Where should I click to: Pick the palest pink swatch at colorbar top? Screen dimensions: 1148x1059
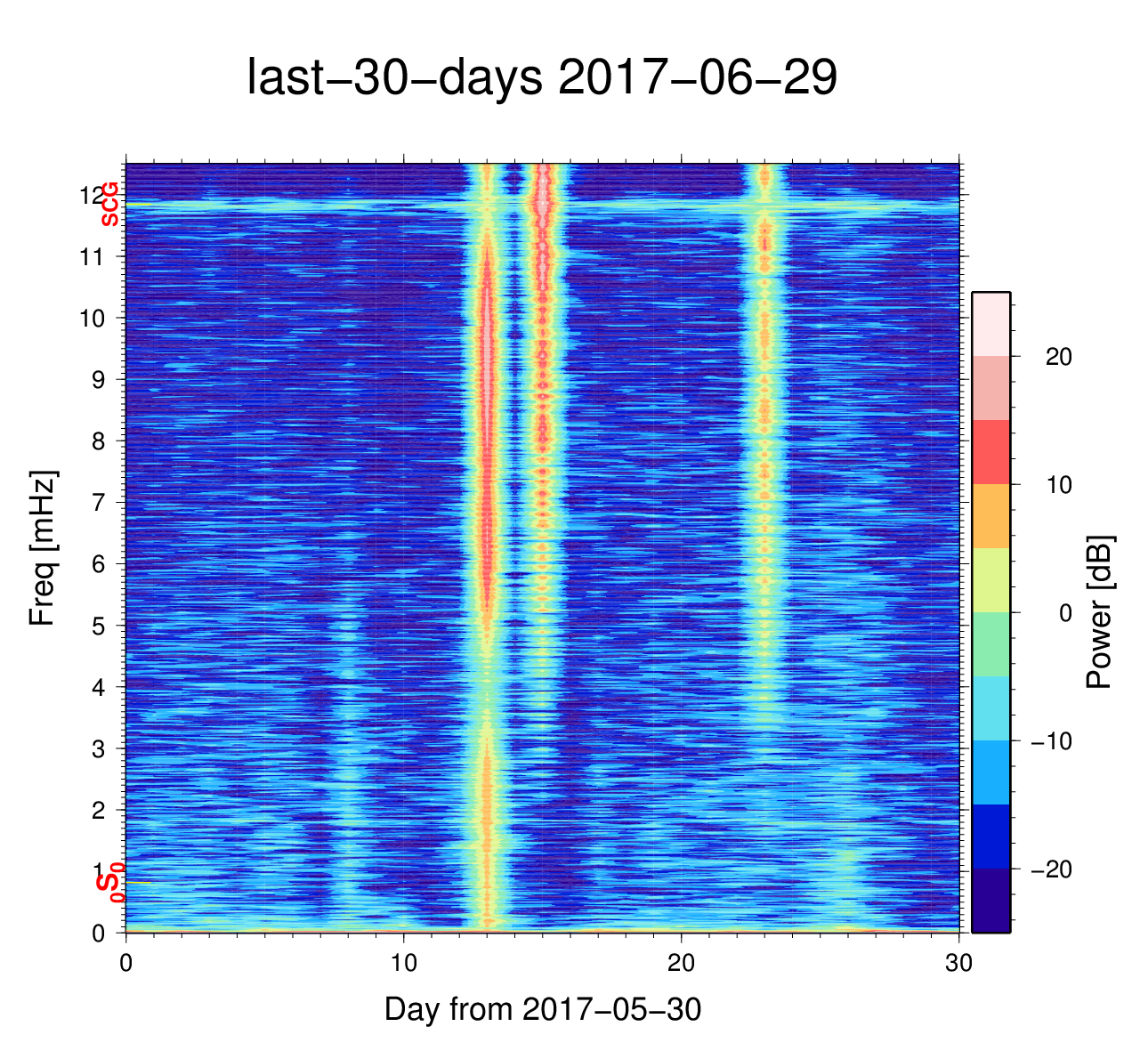[990, 324]
